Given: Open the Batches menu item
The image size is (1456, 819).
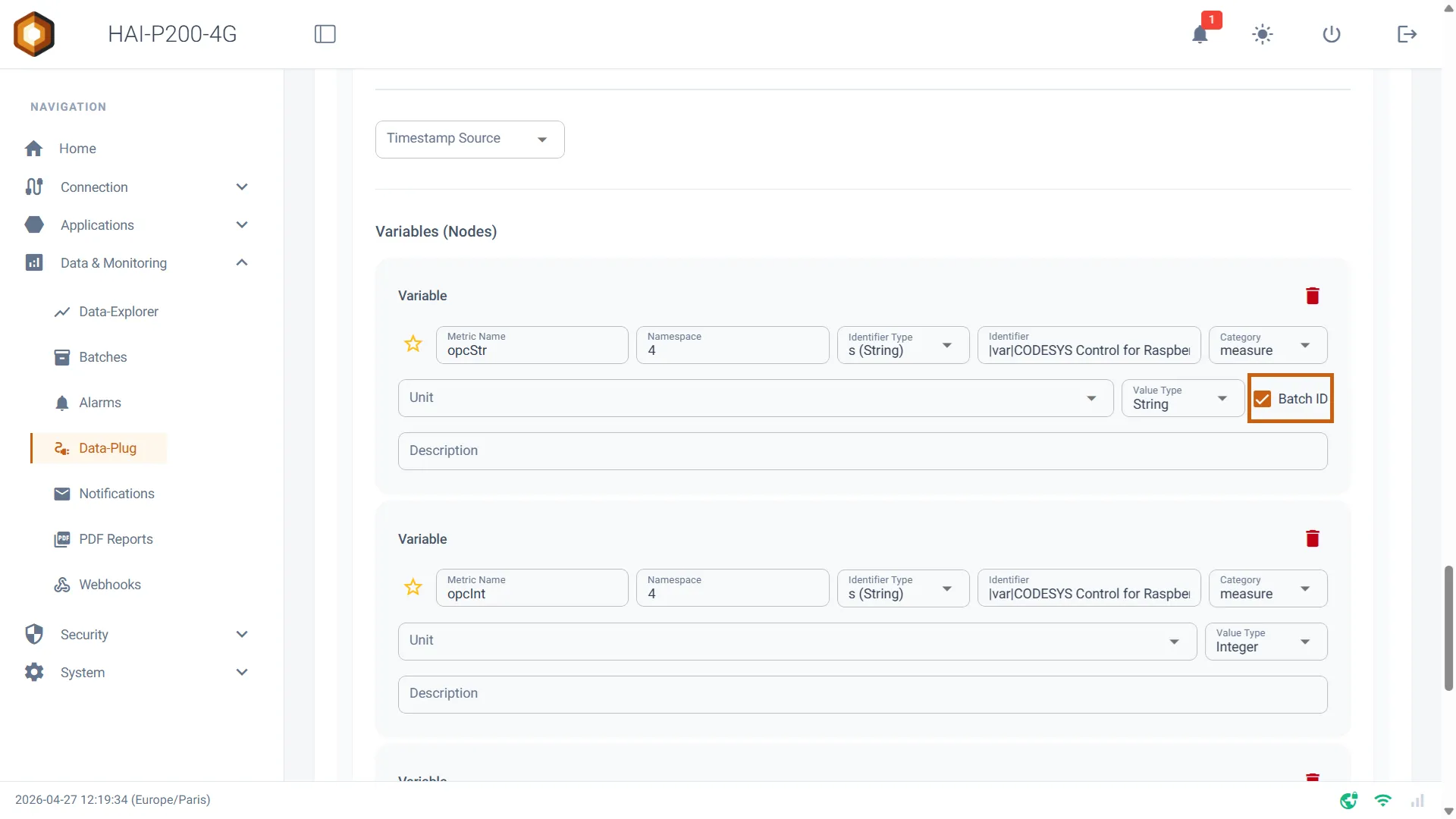Looking at the screenshot, I should click(102, 357).
